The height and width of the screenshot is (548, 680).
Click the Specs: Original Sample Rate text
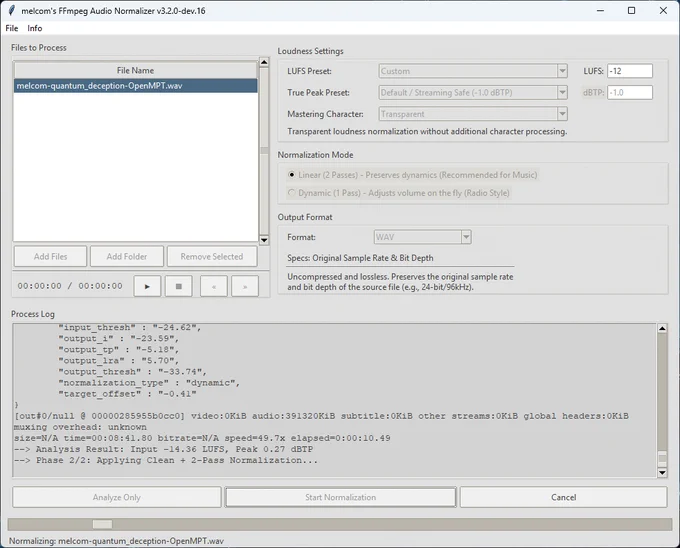[x=360, y=258]
